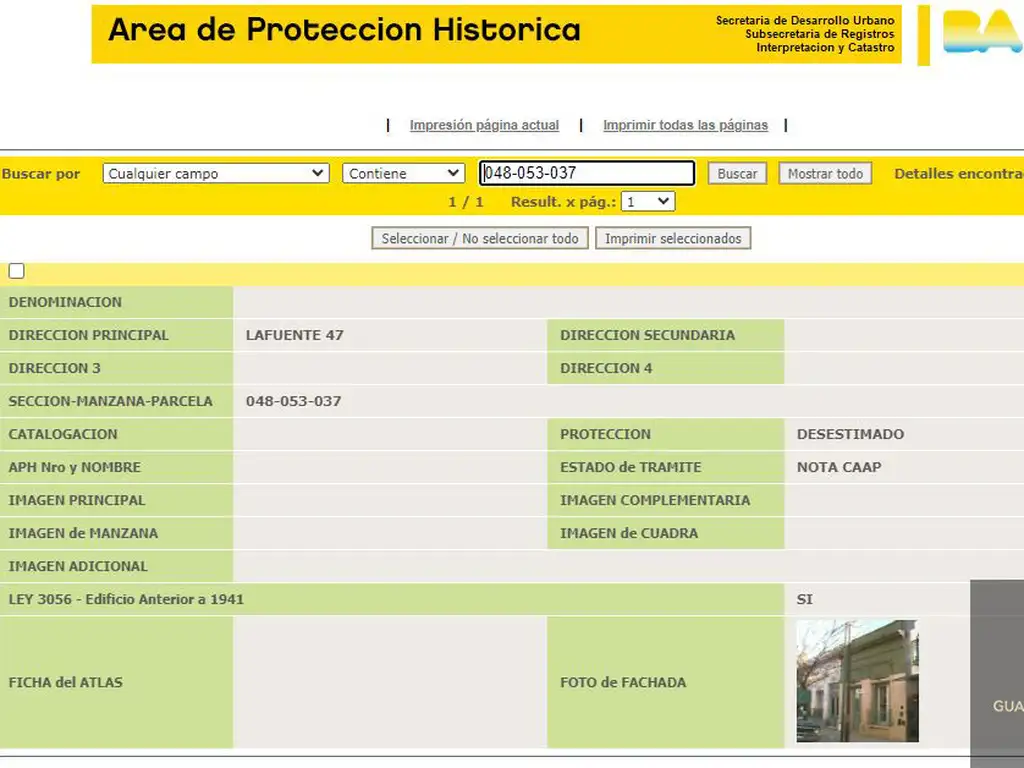Screen dimensions: 1024x768
Task: Expand the Cualquier campo search field dropdown
Action: tap(215, 173)
